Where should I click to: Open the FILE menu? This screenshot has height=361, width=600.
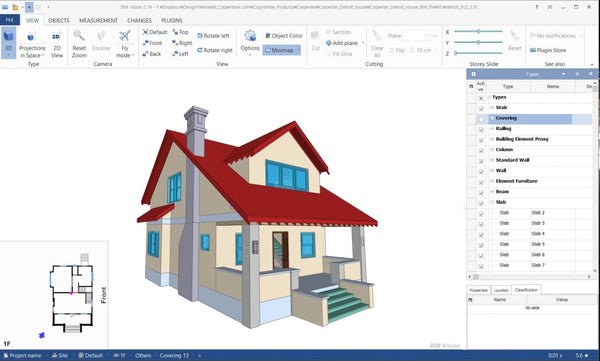click(x=10, y=20)
